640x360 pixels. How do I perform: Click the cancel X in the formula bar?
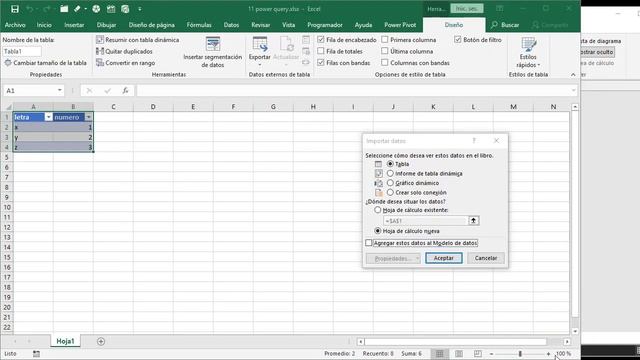[x=89, y=91]
